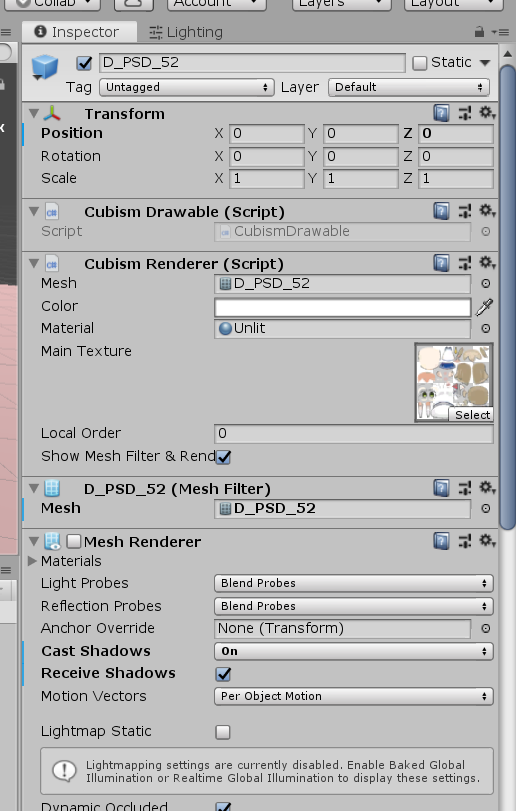Viewport: 516px width, 811px height.
Task: Open Mesh Renderer gear menu
Action: click(x=487, y=540)
